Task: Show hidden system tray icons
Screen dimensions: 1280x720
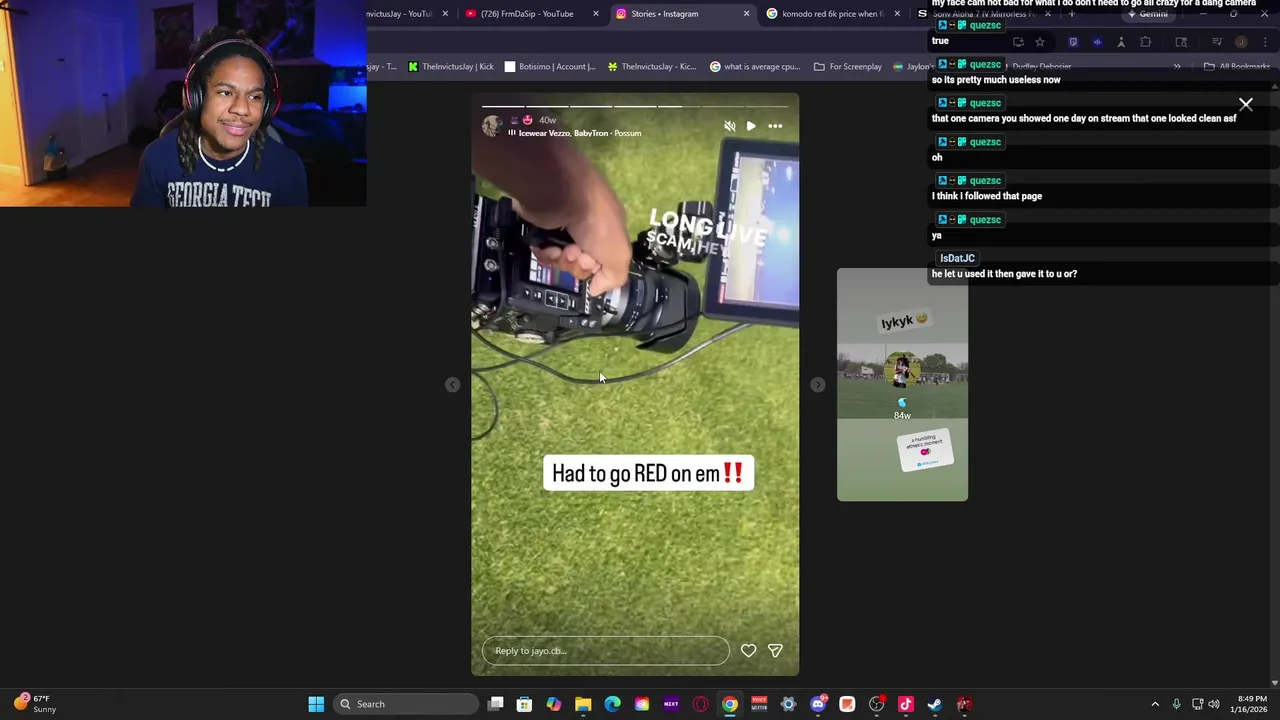Action: coord(1155,704)
